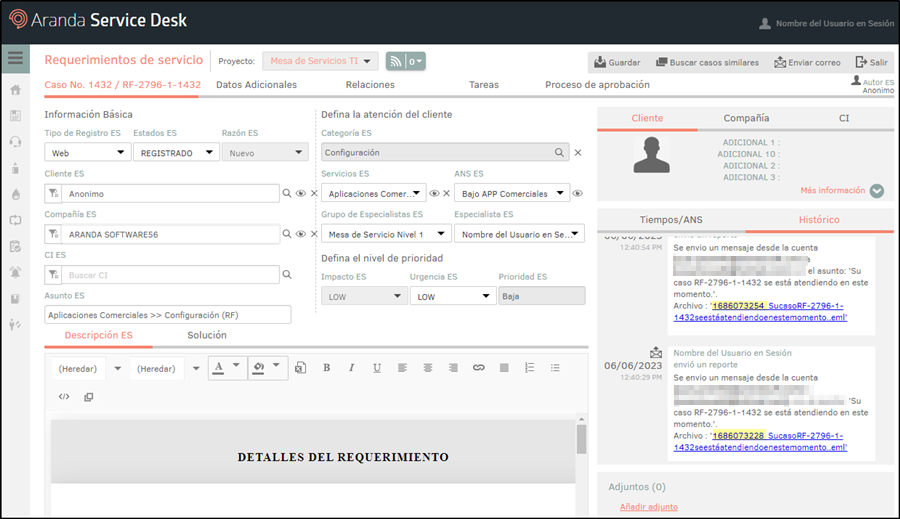
Task: Open the Impacto ES LOW dropdown
Action: point(364,296)
